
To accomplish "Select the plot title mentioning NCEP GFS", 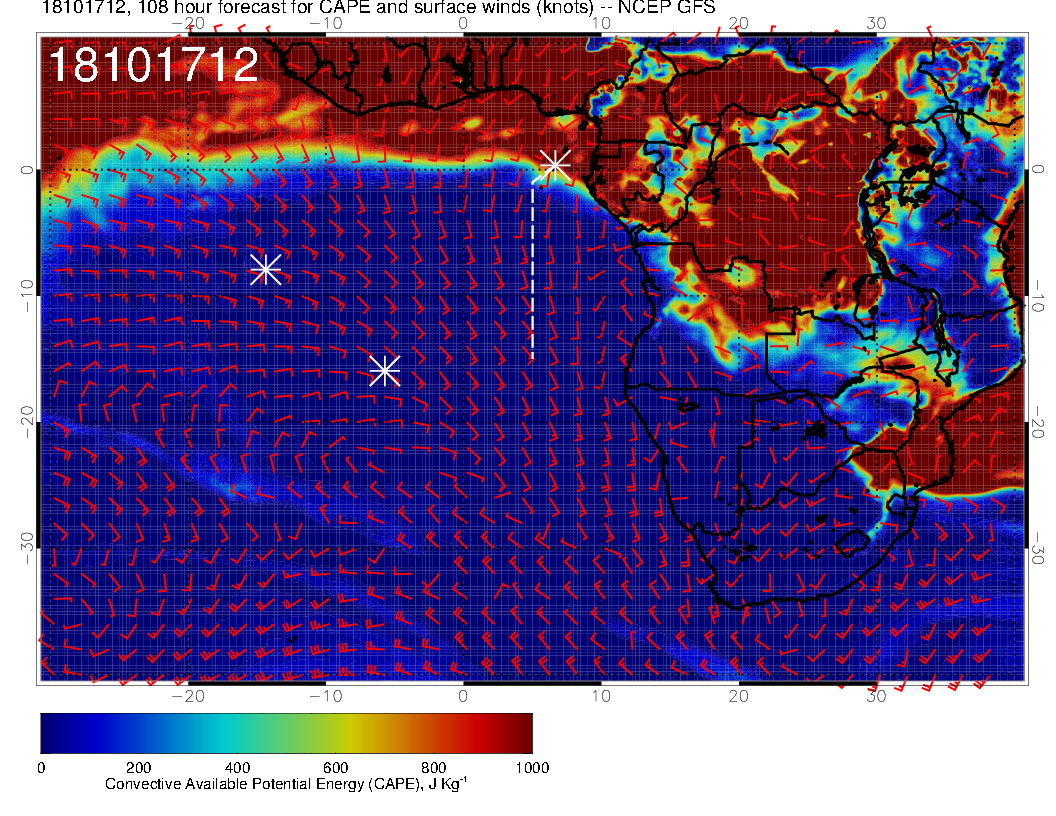I will pos(378,7).
